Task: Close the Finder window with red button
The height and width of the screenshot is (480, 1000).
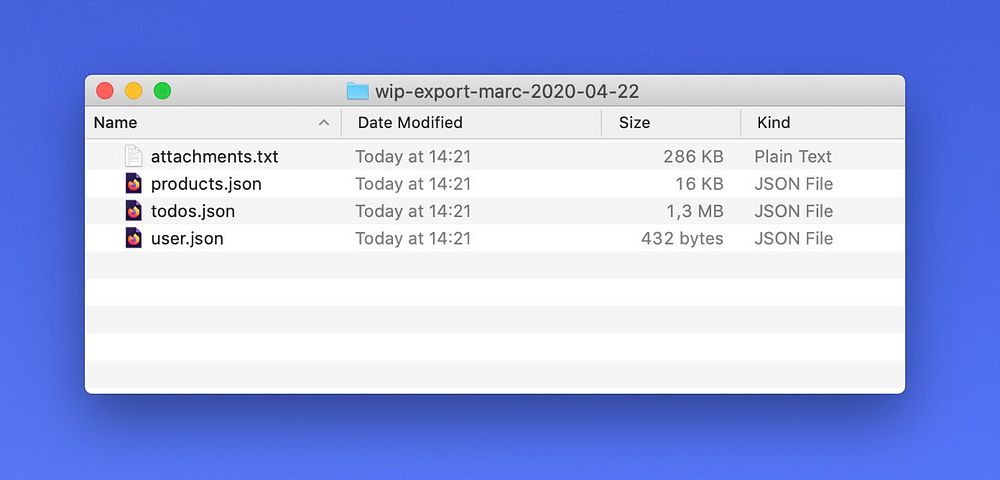Action: pos(105,91)
